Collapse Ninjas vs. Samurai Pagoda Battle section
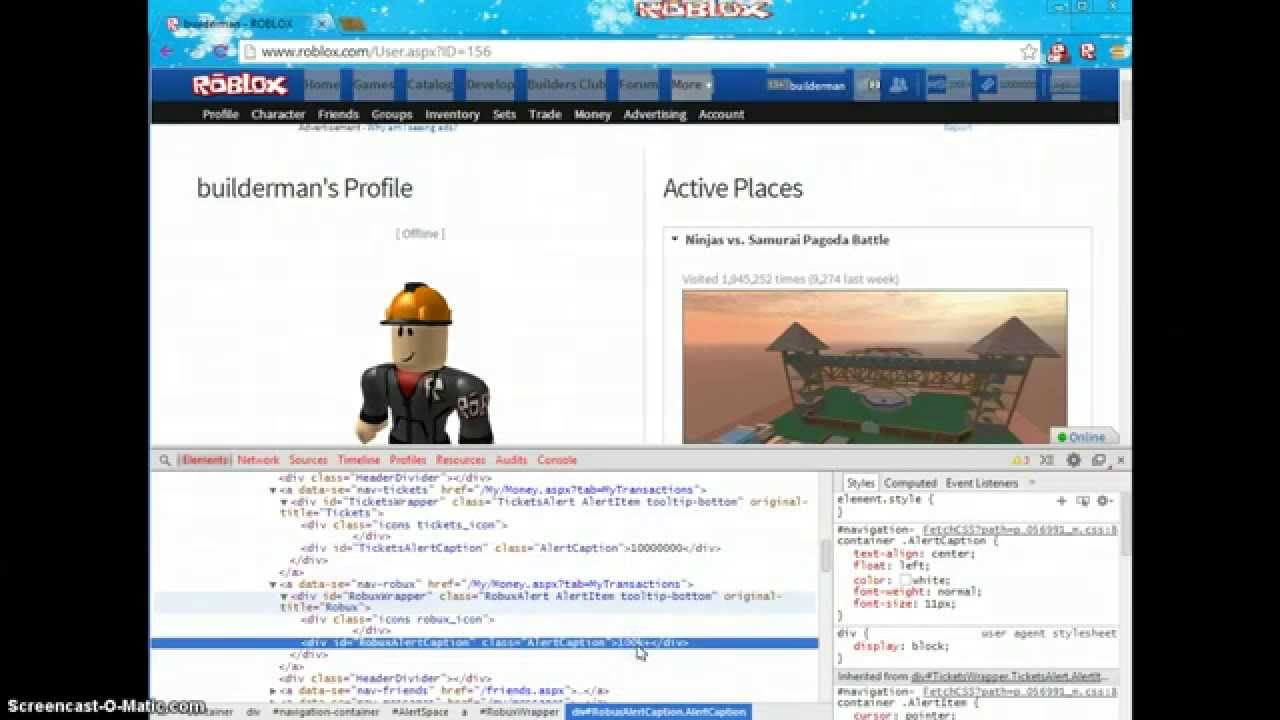The image size is (1280, 720). click(x=675, y=240)
